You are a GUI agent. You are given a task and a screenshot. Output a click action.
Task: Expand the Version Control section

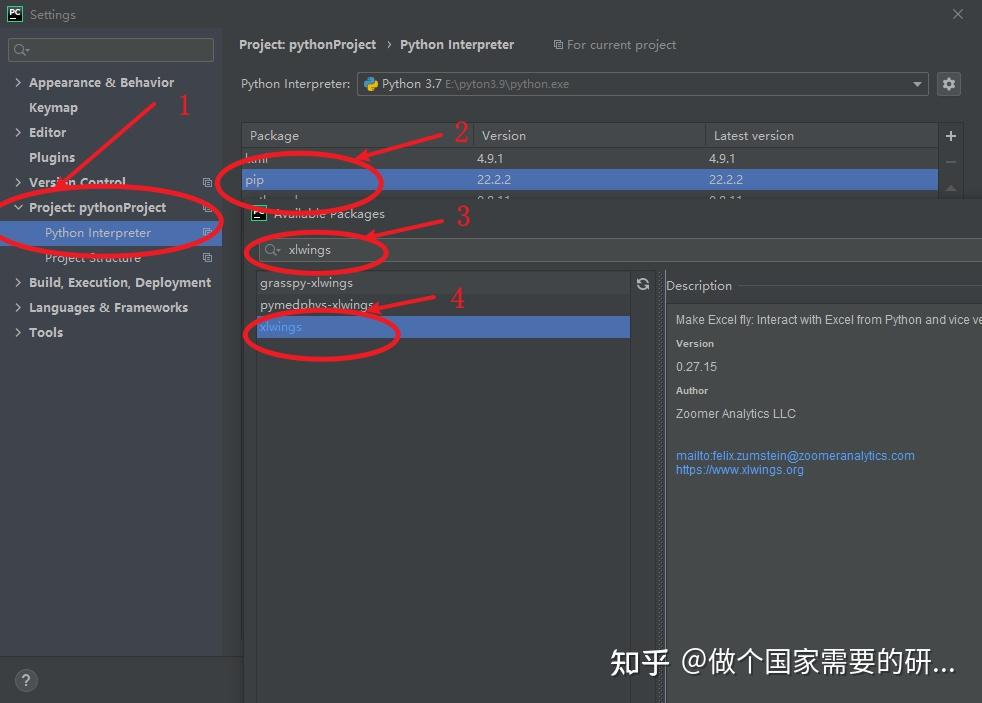coord(18,182)
